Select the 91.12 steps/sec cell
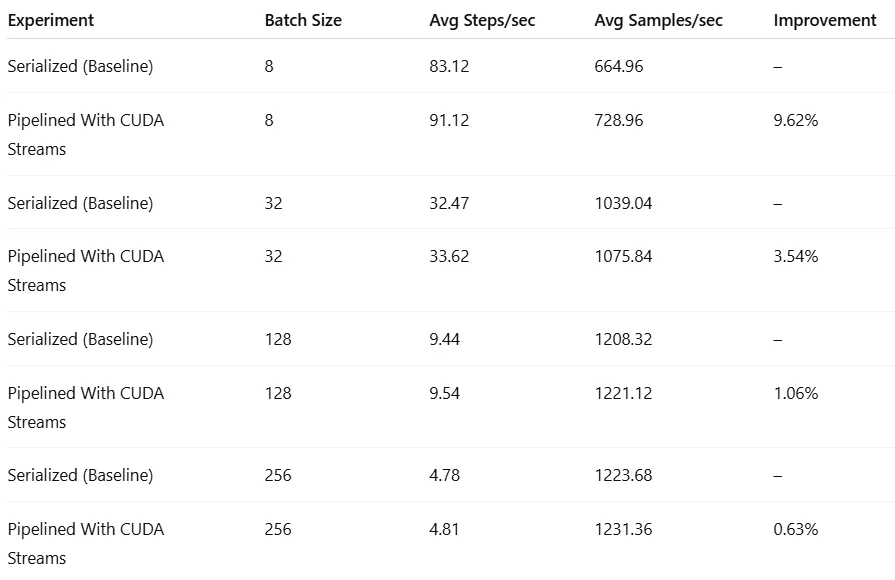Viewport: 895px width, 580px height. [449, 120]
